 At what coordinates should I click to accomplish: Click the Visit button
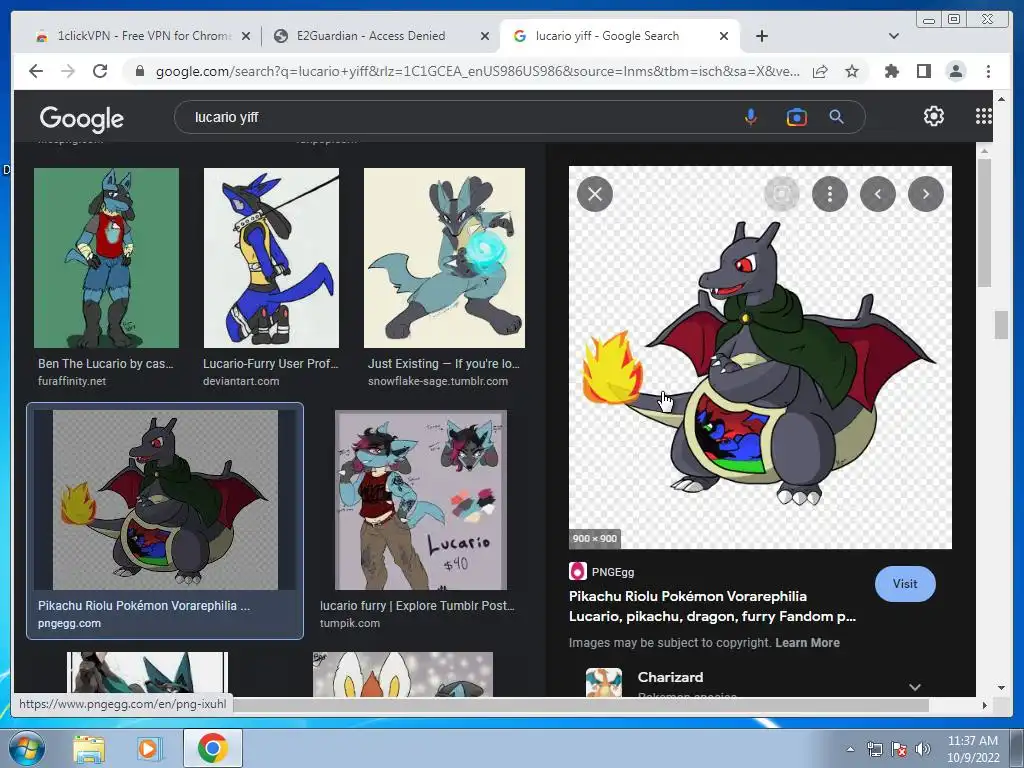tap(905, 584)
